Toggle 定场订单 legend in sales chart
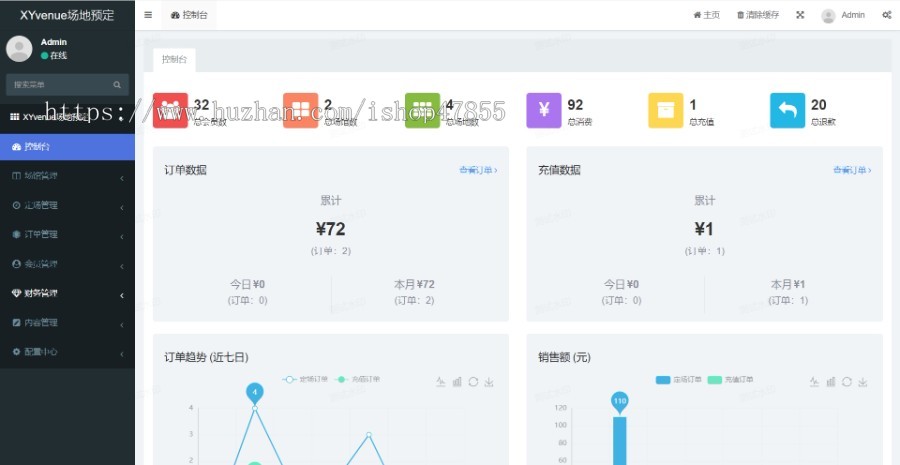This screenshot has height=465, width=900. pyautogui.click(x=679, y=379)
